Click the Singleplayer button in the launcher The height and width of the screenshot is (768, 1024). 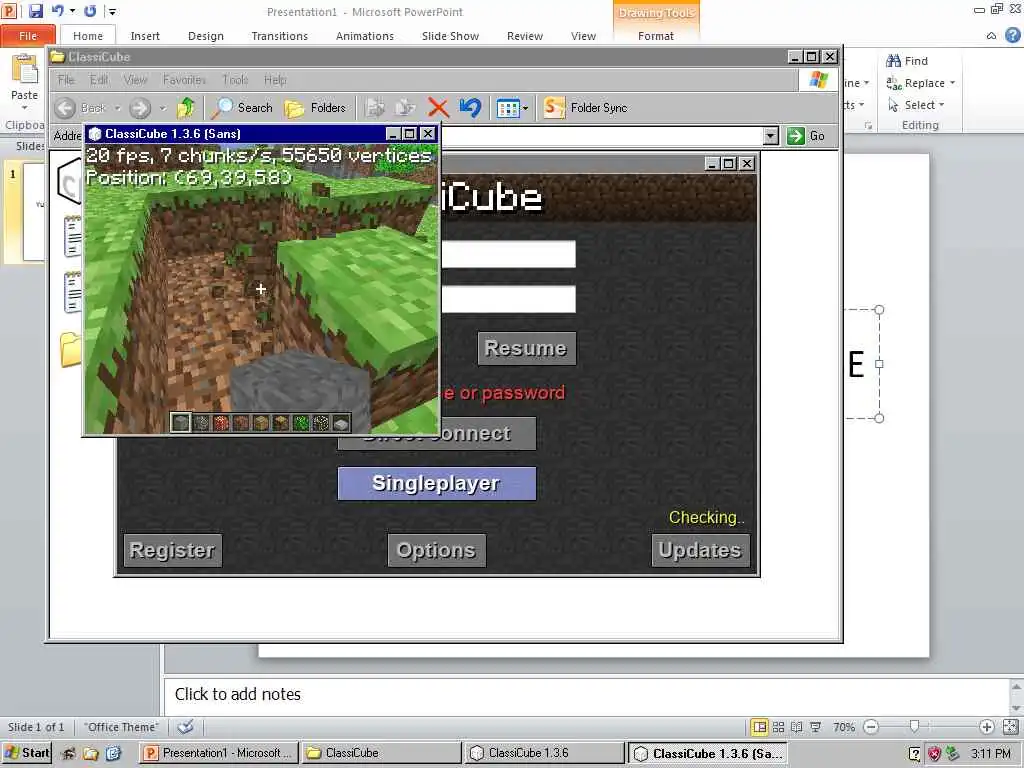click(437, 483)
